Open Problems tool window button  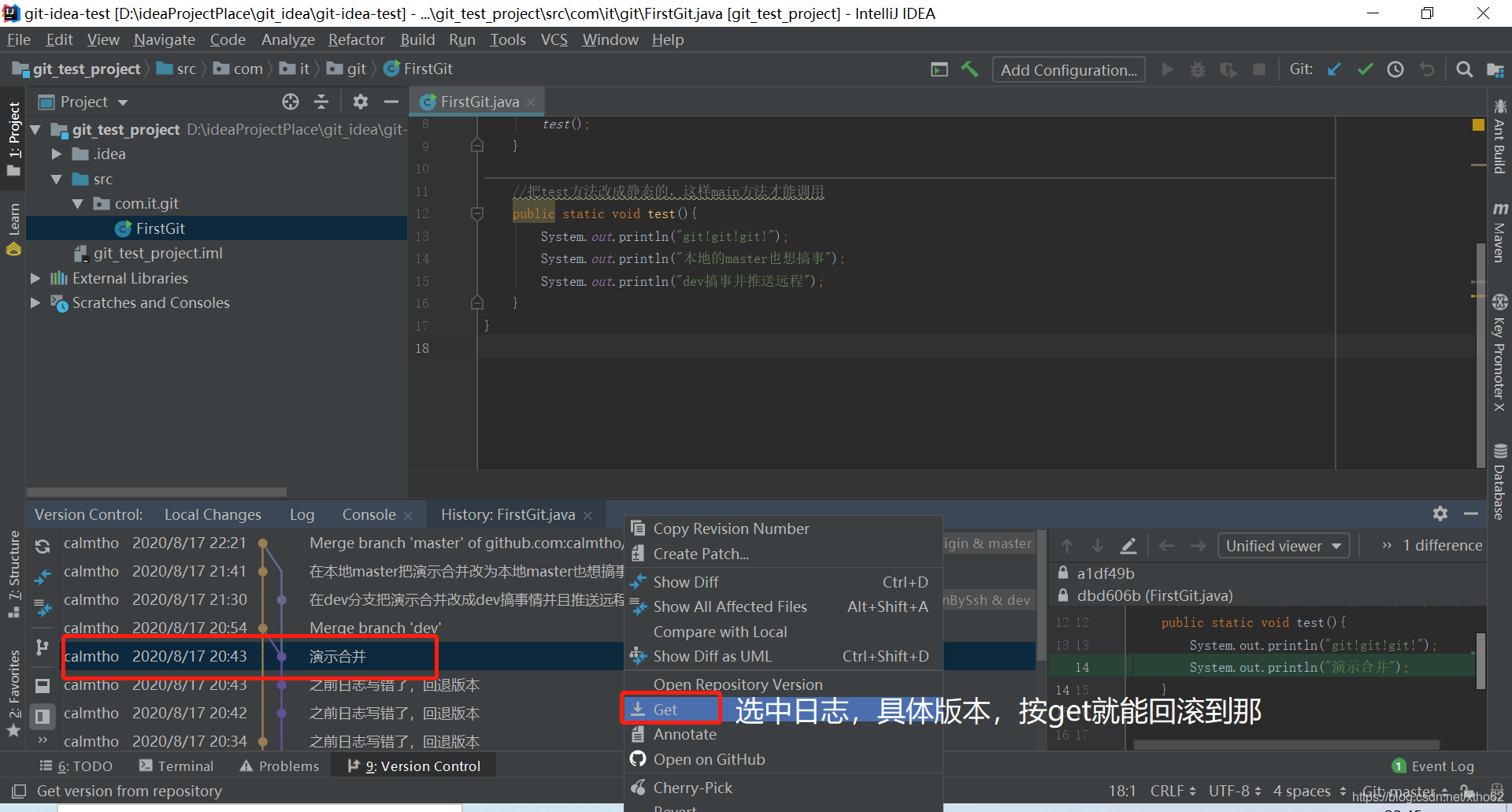coord(280,766)
